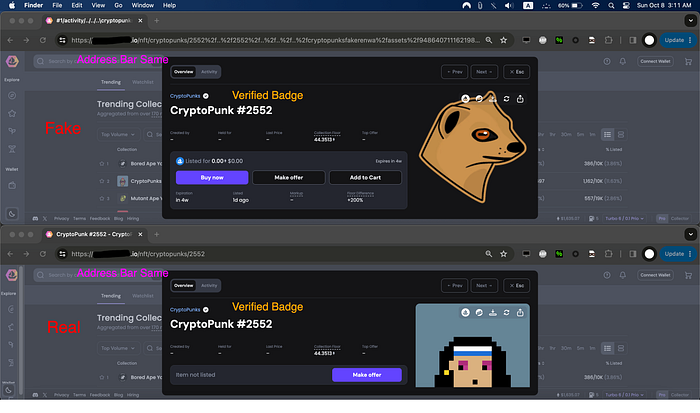Bookmark page with star in top browser

pyautogui.click(x=504, y=40)
